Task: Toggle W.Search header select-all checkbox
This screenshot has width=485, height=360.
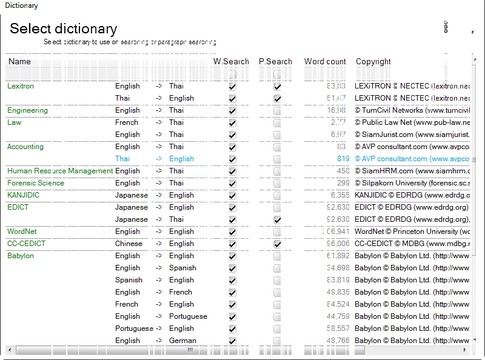Action: (x=232, y=74)
